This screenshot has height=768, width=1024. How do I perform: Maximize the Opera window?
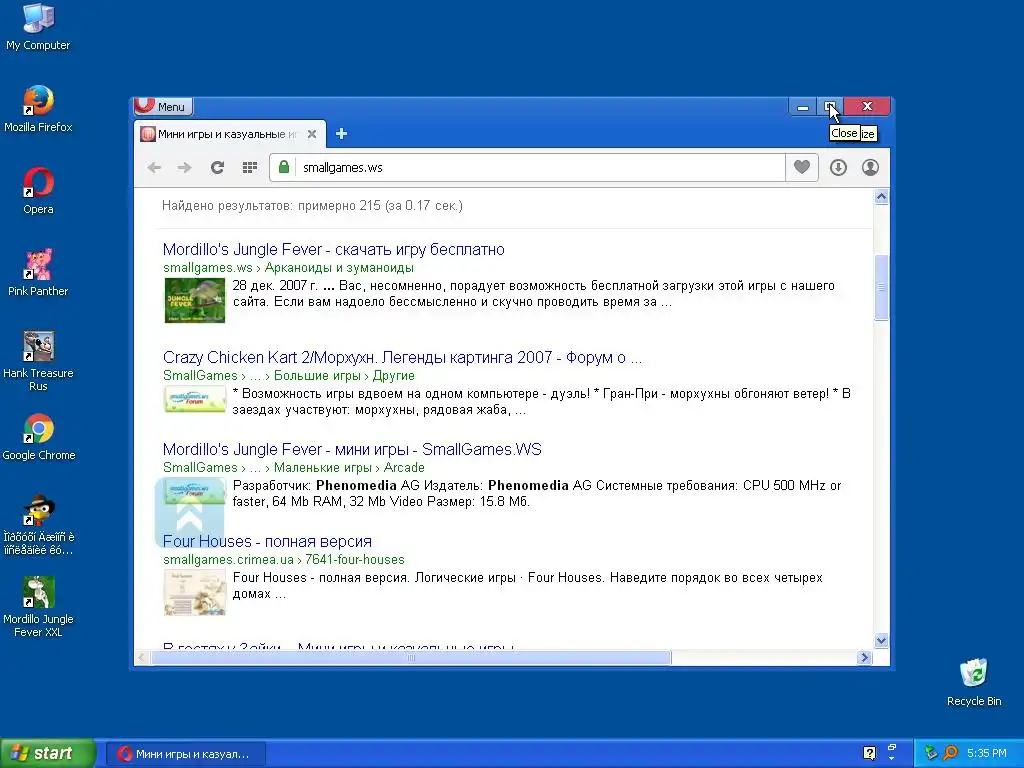[829, 106]
